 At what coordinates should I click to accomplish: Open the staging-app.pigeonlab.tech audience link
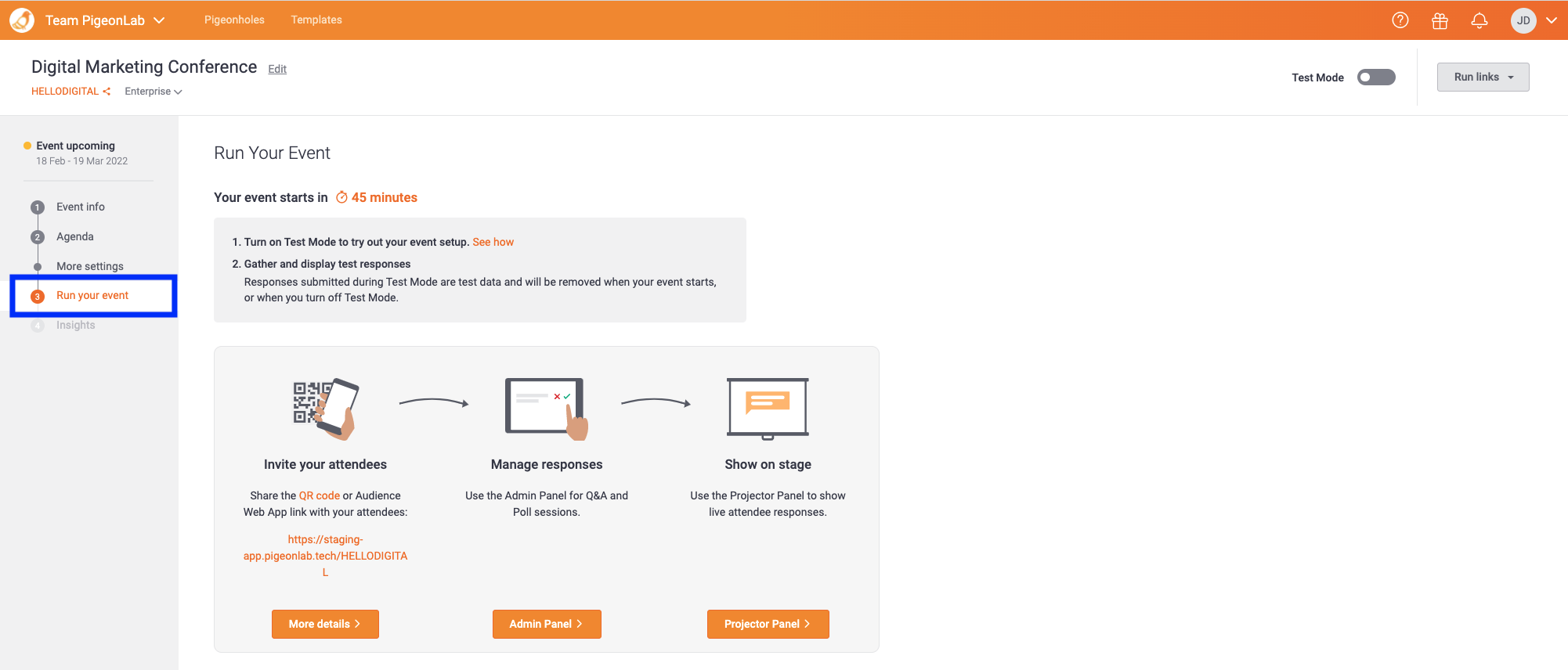coord(325,556)
